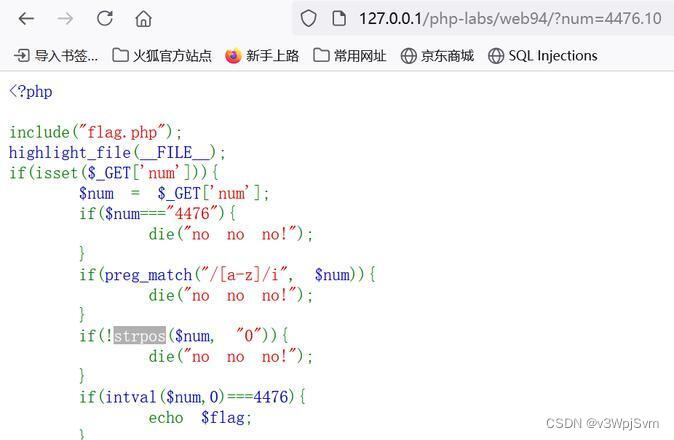The height and width of the screenshot is (440, 674).
Task: Click the forward navigation arrow
Action: coord(65,18)
